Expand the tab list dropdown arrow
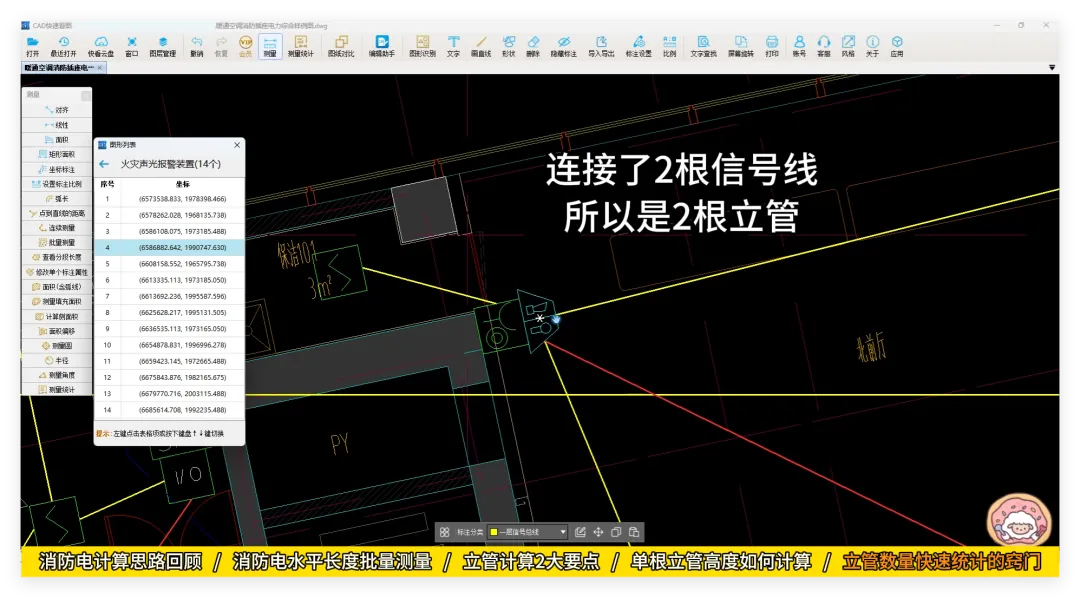The height and width of the screenshot is (598, 1080). point(1052,68)
